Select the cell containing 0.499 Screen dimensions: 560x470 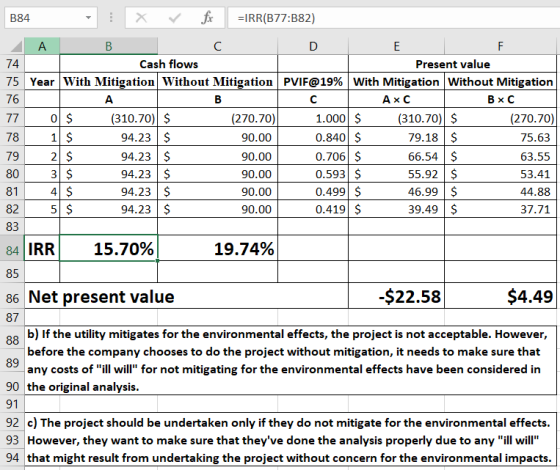313,191
